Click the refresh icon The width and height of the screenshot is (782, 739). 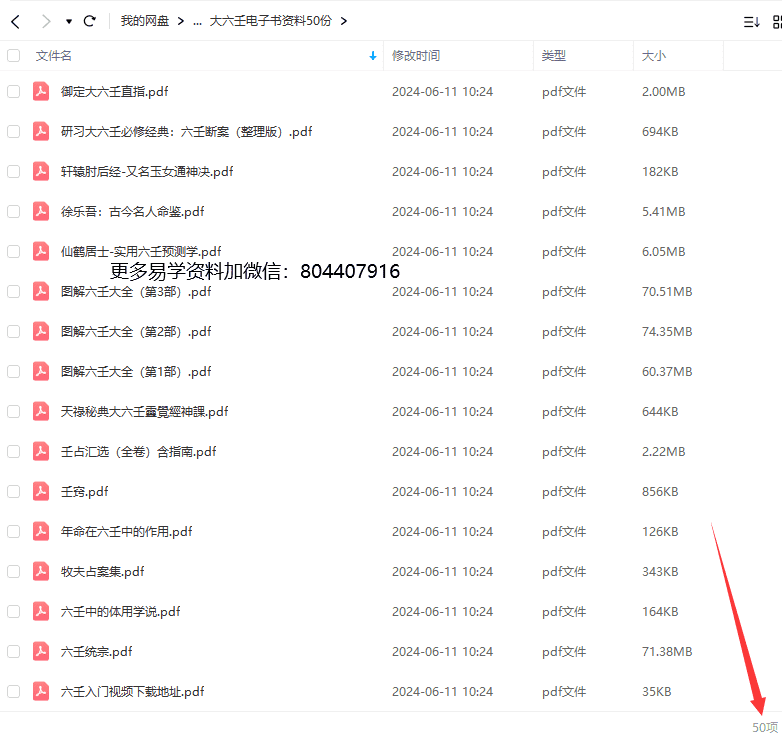click(90, 21)
